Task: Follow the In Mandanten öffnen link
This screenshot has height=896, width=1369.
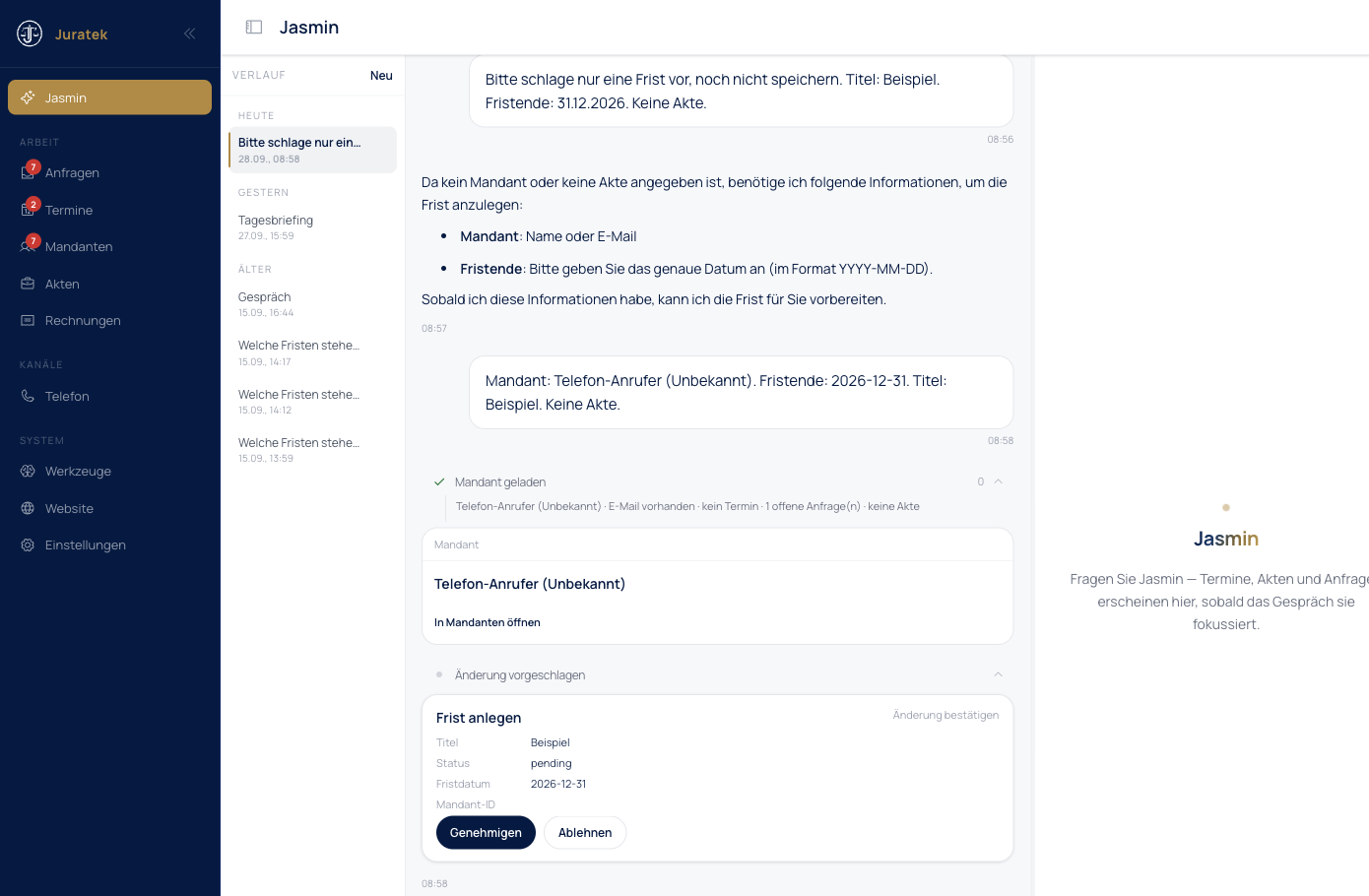Action: click(488, 622)
